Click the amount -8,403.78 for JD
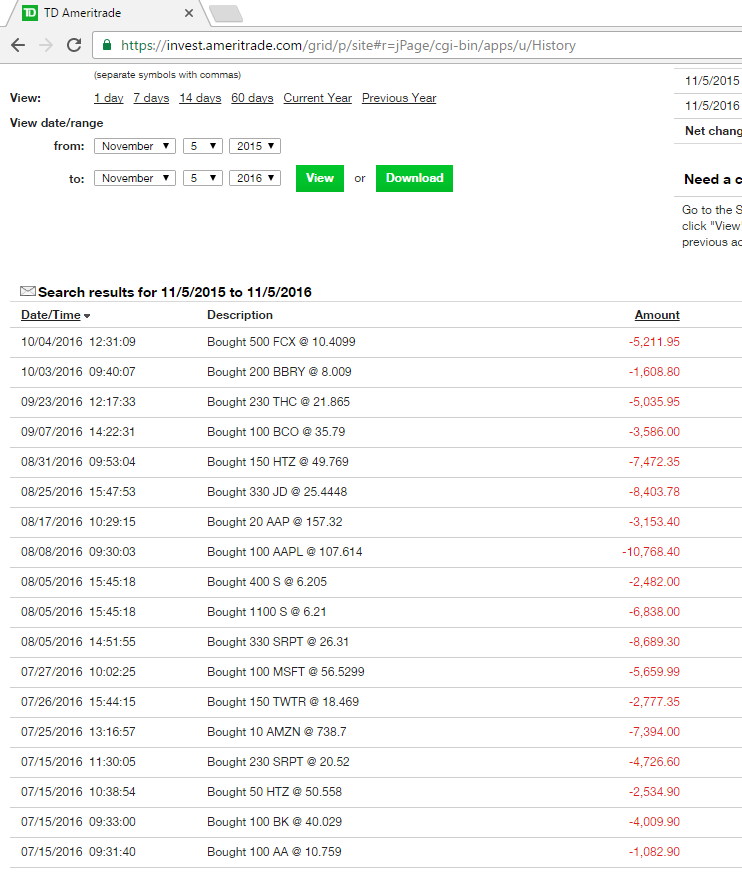Screen dimensions: 742x873 (654, 492)
